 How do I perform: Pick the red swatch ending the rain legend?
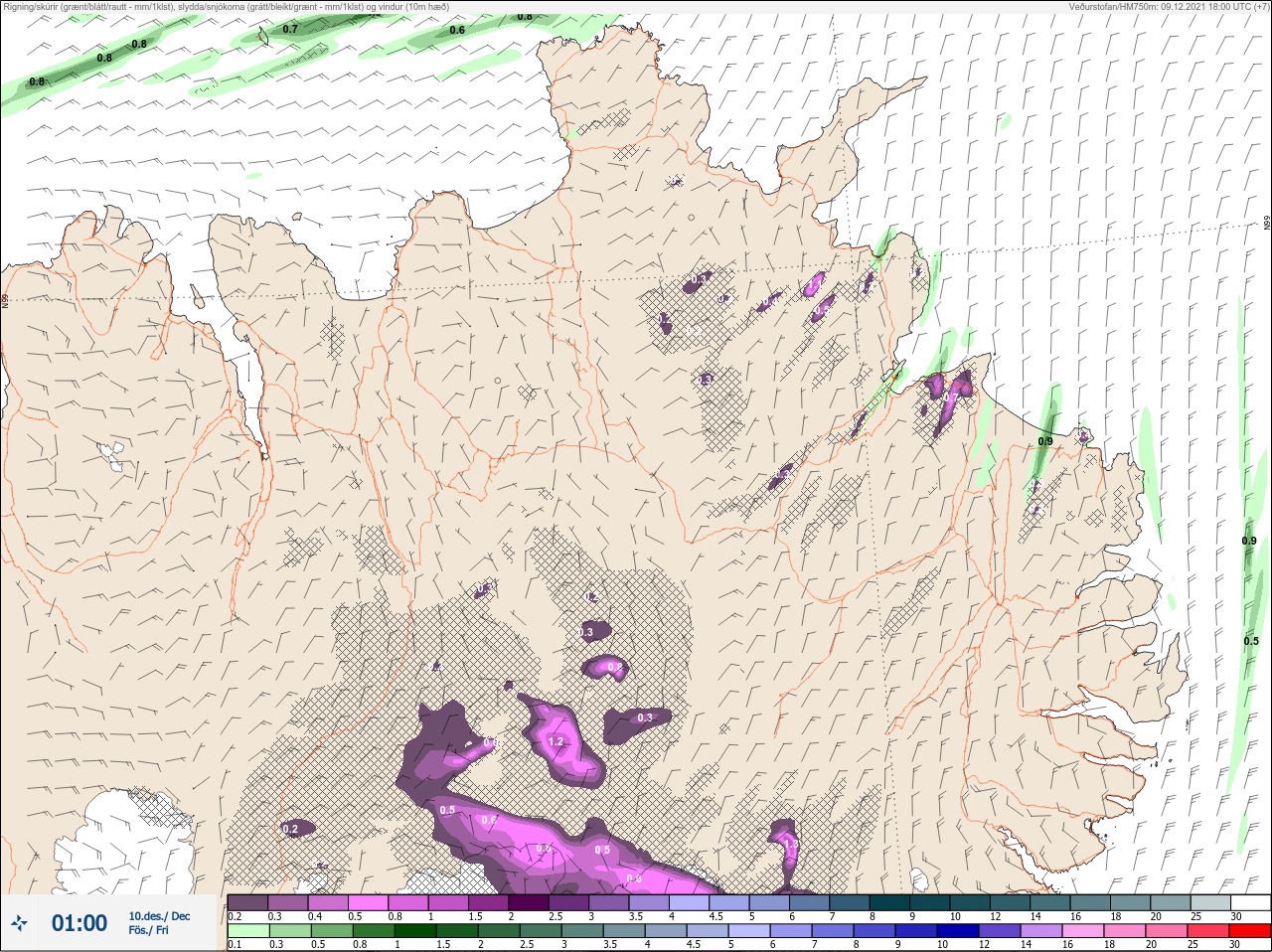click(1249, 931)
